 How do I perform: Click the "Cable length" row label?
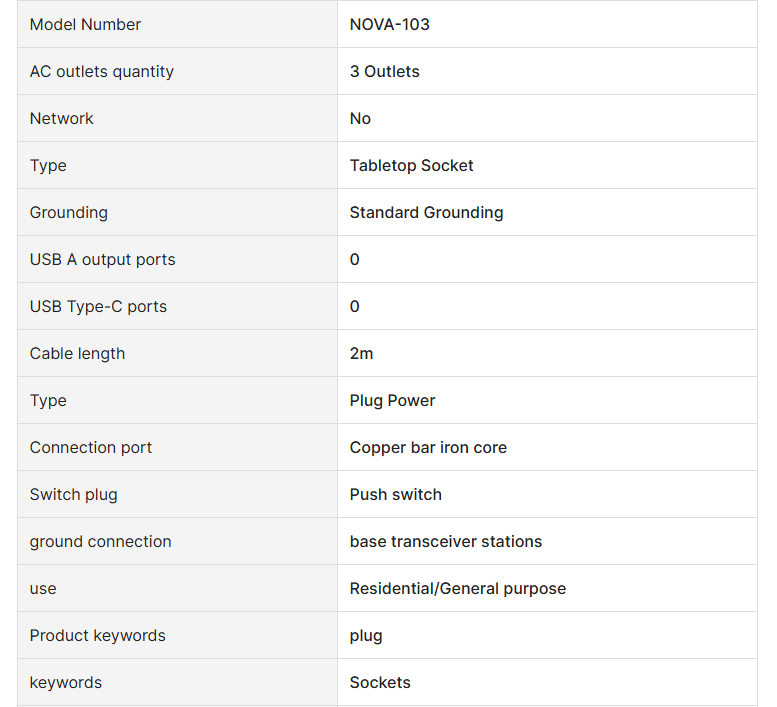click(x=78, y=353)
